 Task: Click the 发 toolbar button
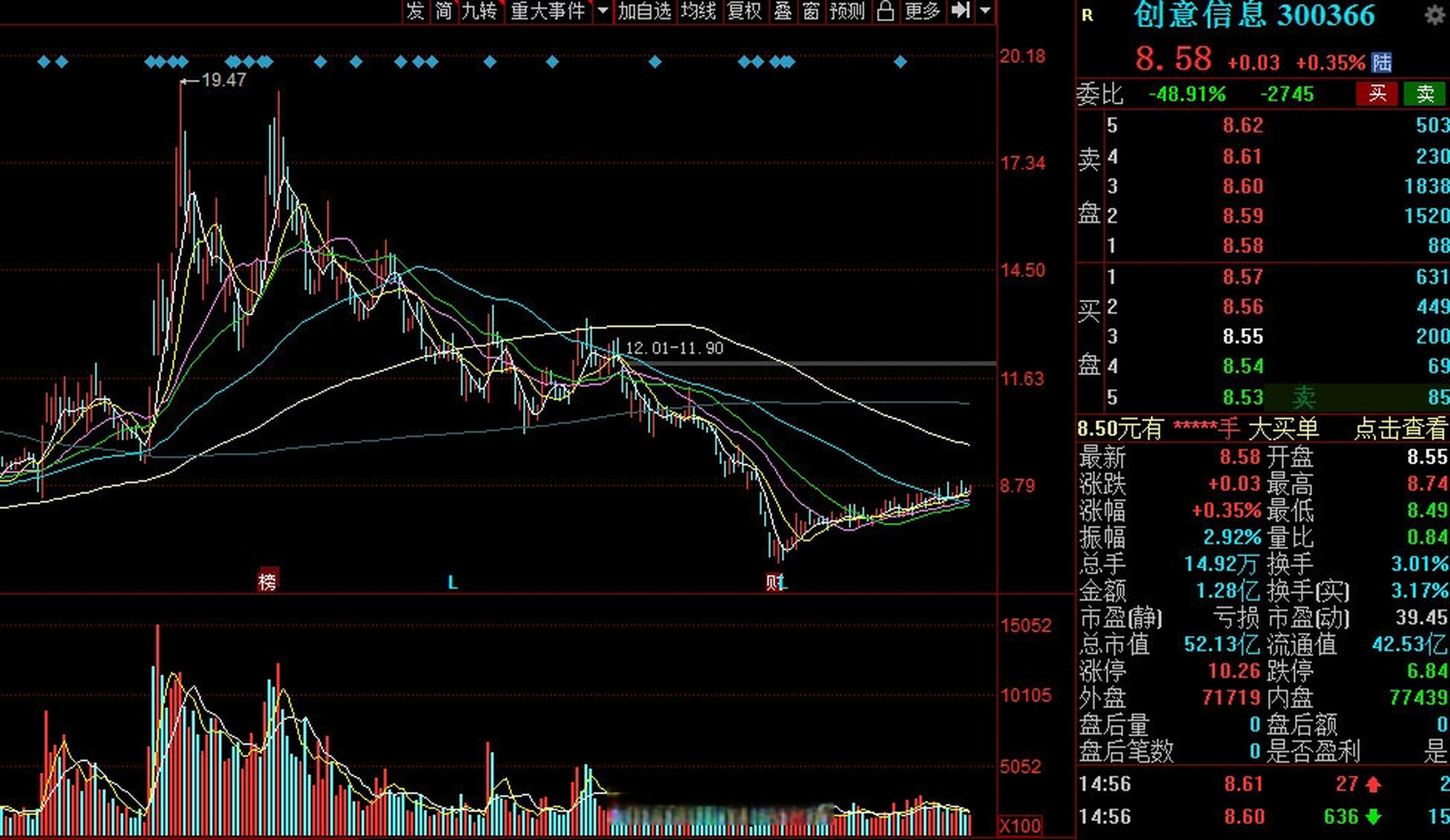point(416,11)
